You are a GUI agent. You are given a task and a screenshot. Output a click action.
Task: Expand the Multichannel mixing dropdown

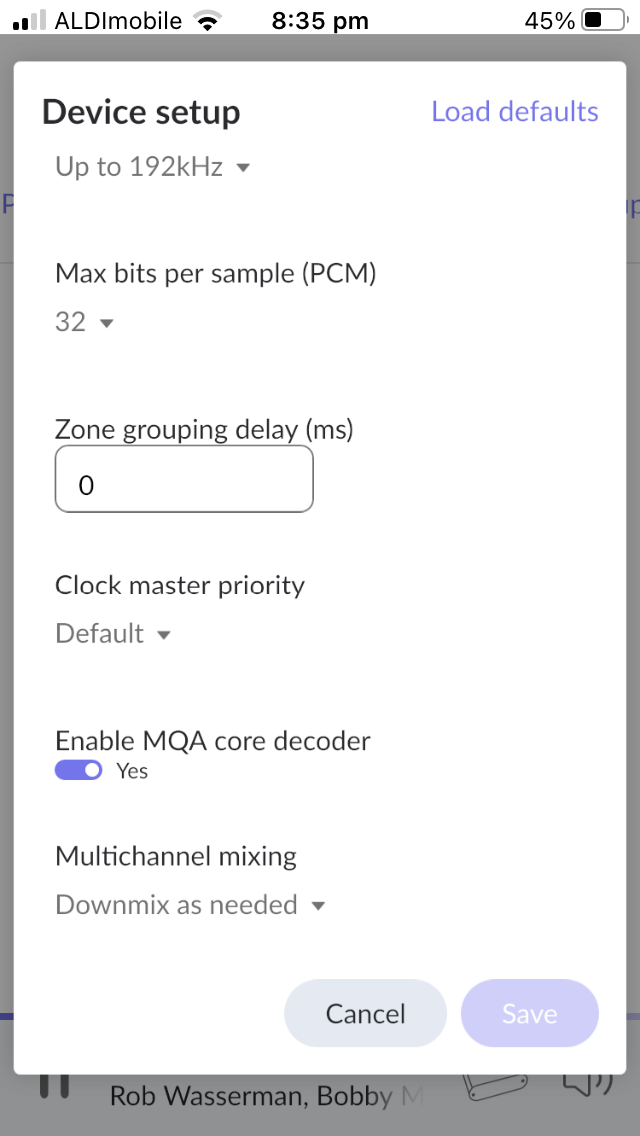click(x=190, y=905)
